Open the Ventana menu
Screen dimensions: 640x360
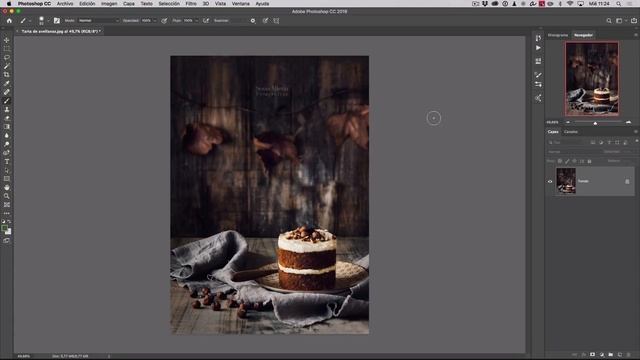pyautogui.click(x=240, y=4)
